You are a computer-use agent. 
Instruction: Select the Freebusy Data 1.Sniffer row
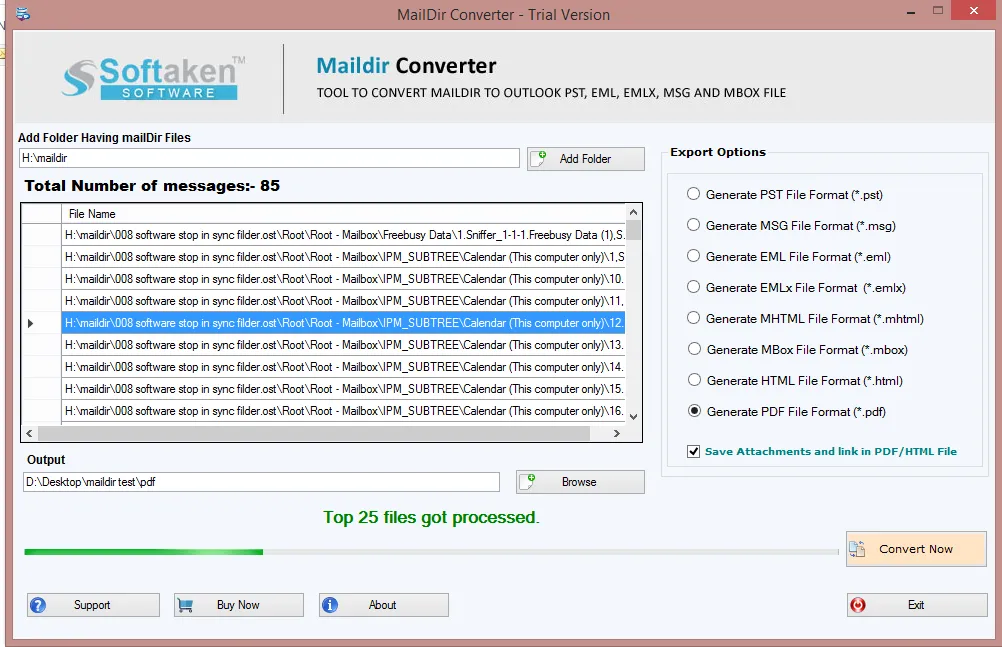point(343,235)
